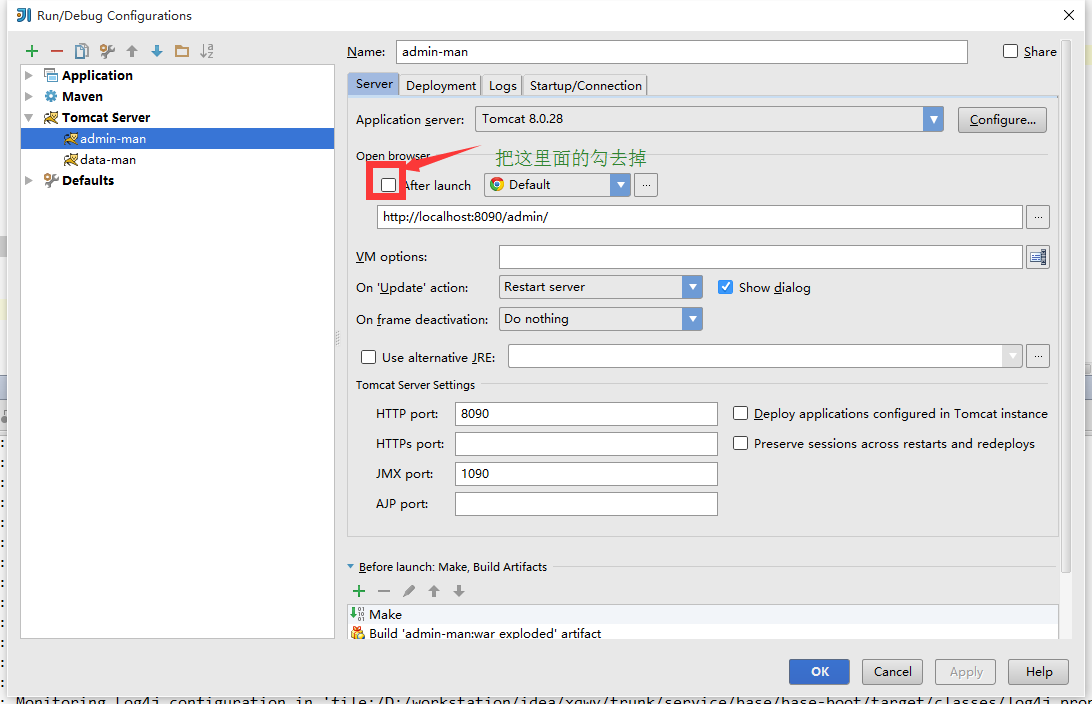This screenshot has height=704, width=1092.
Task: Add a new configuration with the plus icon
Action: pyautogui.click(x=32, y=51)
